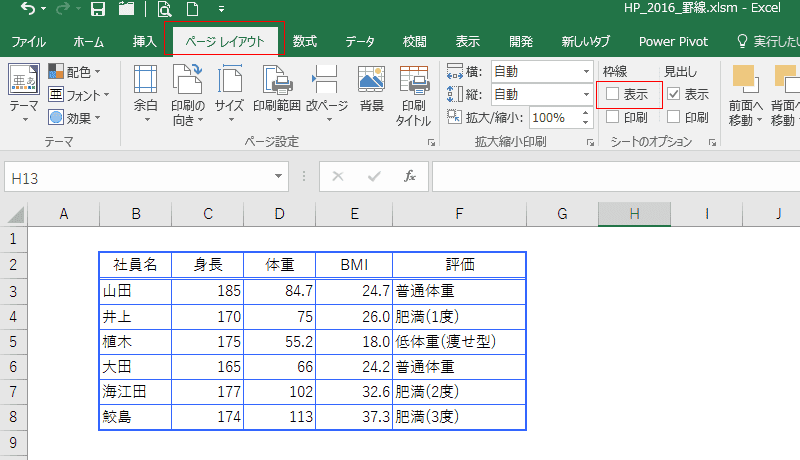Viewport: 800px width, 460px height.
Task: Toggle 枠線 印刷 (Gridlines Print) checkbox
Action: tap(613, 117)
